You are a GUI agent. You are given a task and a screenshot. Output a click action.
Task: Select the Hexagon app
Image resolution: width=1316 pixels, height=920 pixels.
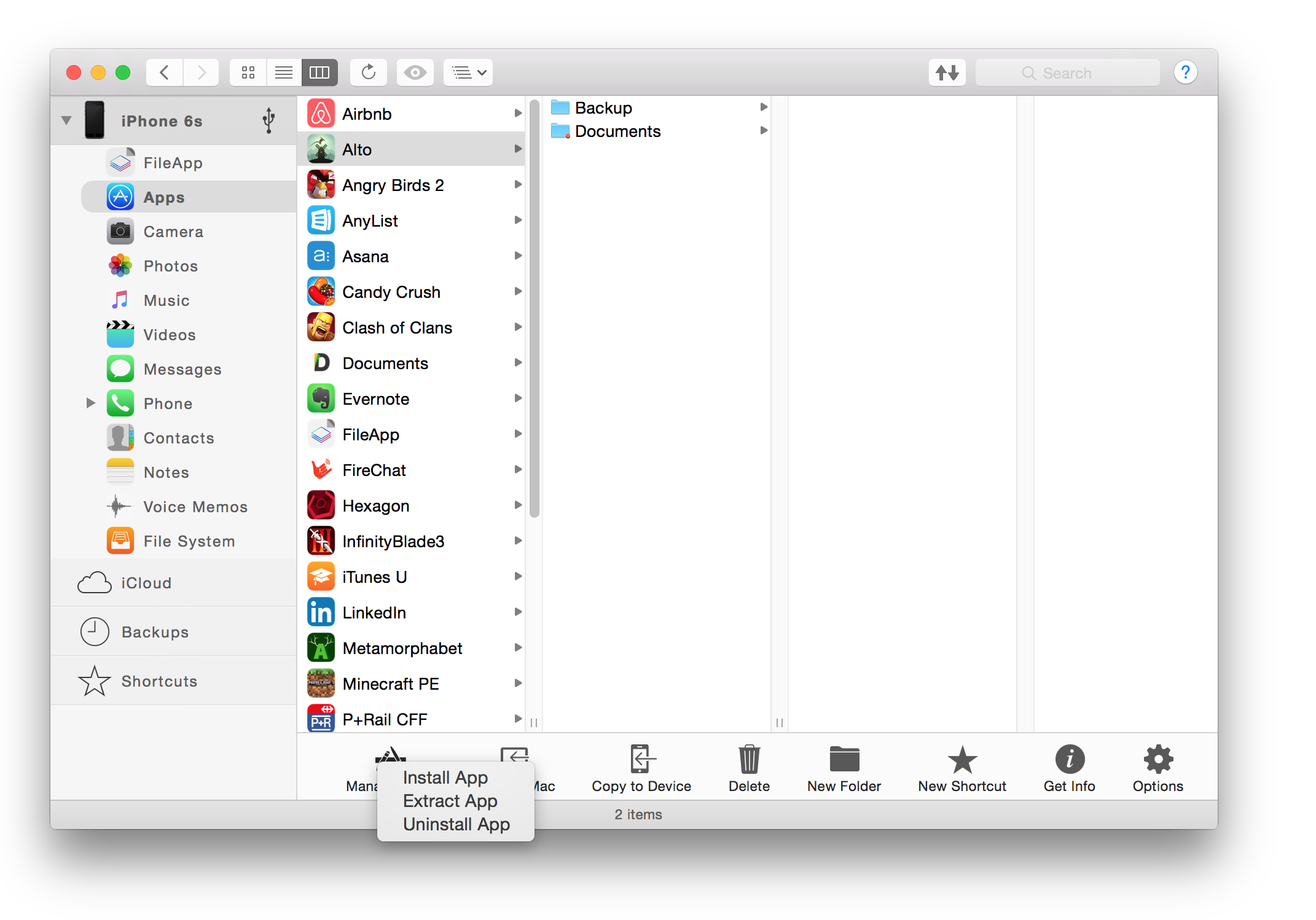412,505
